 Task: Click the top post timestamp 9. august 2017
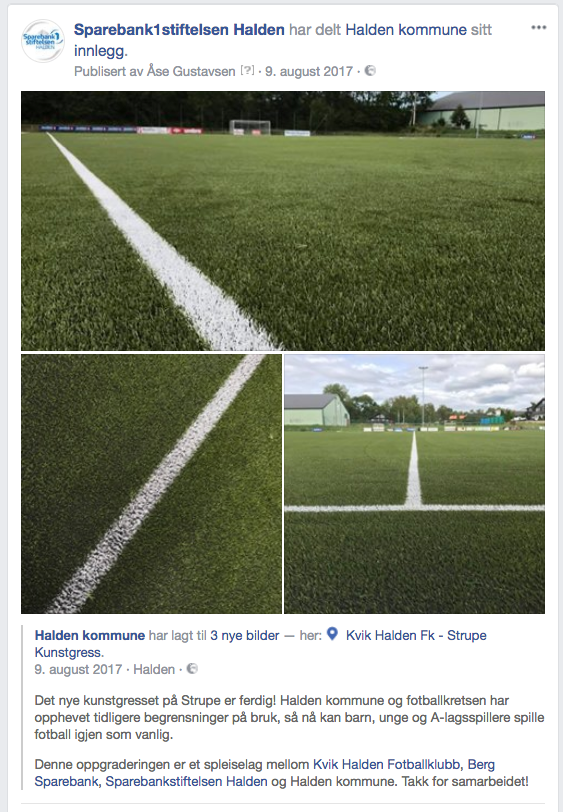(x=309, y=71)
